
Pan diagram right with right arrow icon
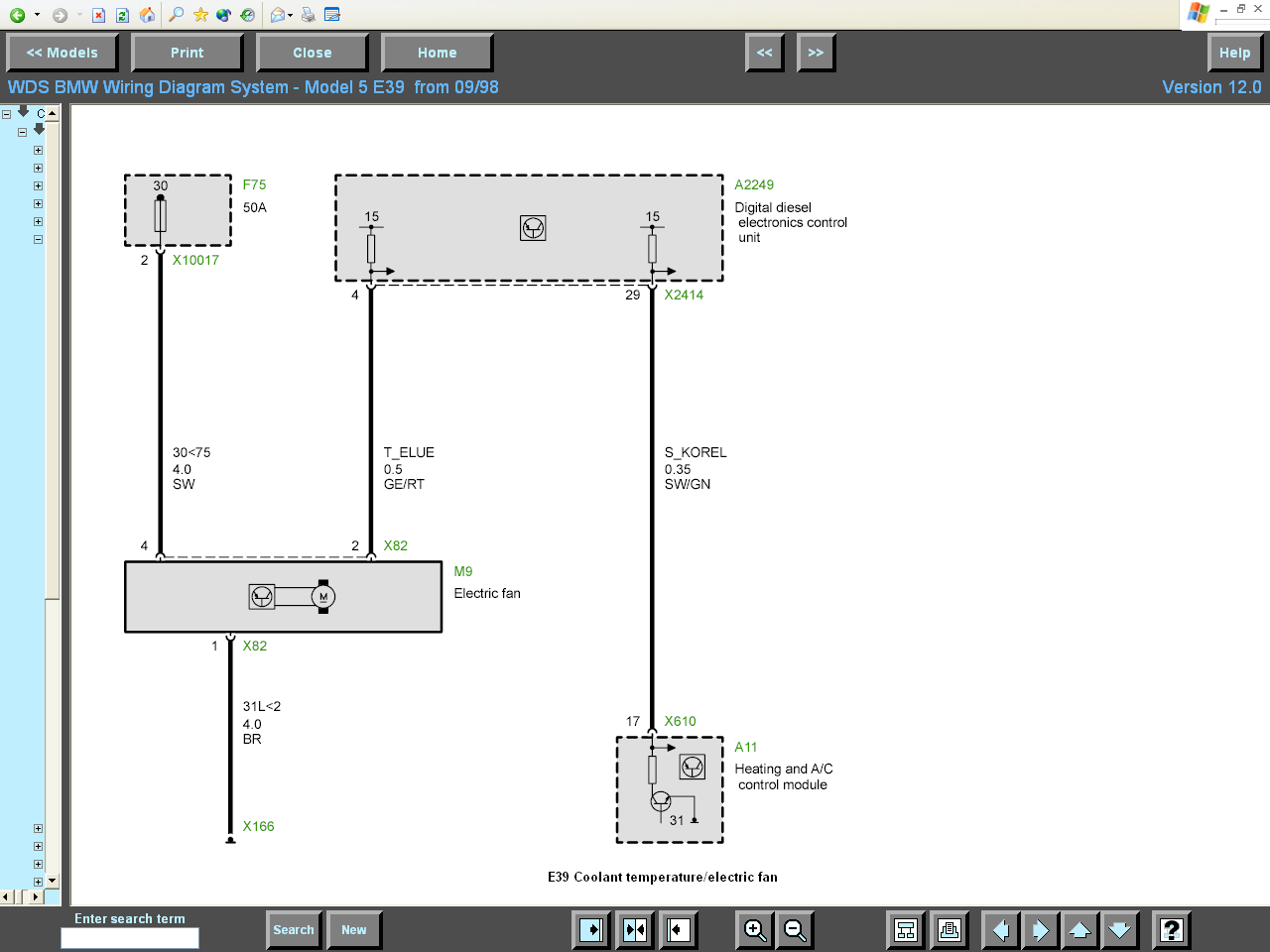point(1040,930)
